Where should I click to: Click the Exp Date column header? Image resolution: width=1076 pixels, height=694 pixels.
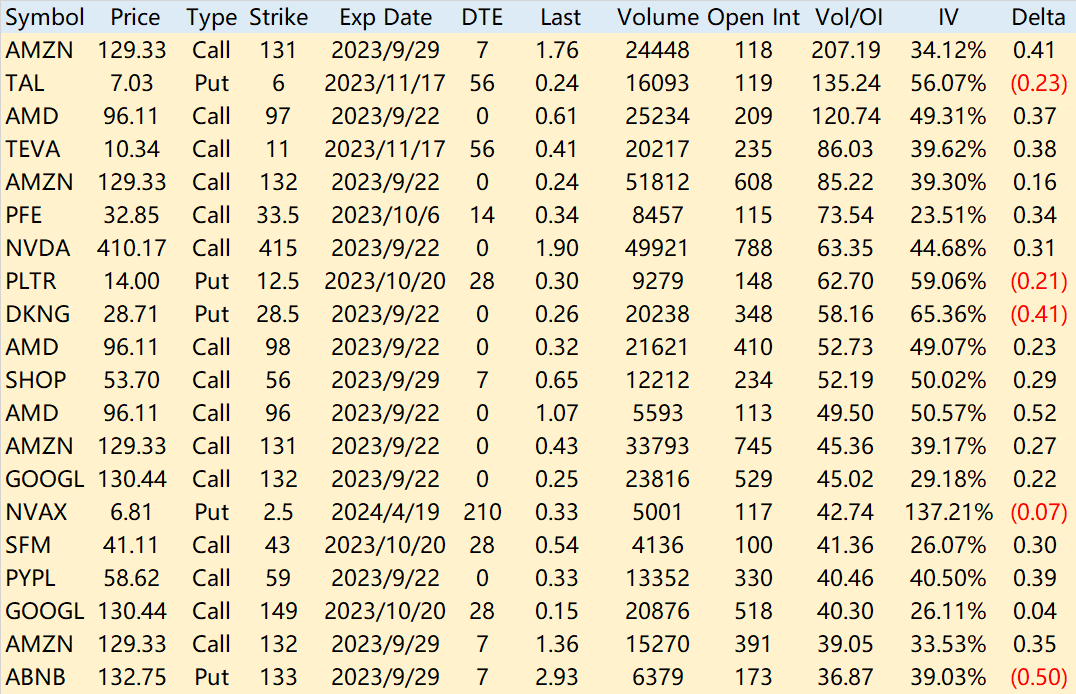point(386,17)
